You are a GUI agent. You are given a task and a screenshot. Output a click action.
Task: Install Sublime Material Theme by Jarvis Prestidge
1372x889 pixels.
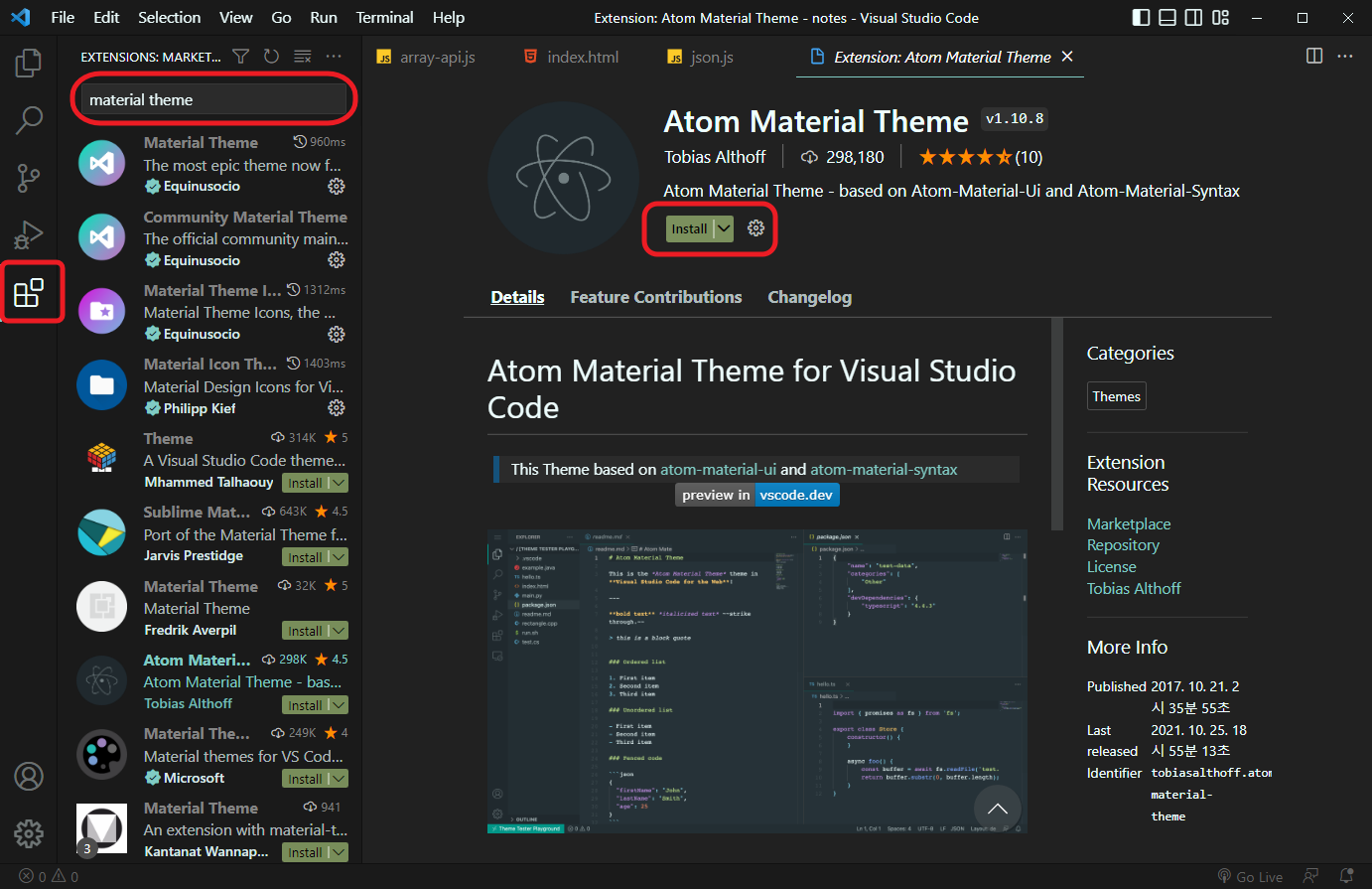[306, 557]
